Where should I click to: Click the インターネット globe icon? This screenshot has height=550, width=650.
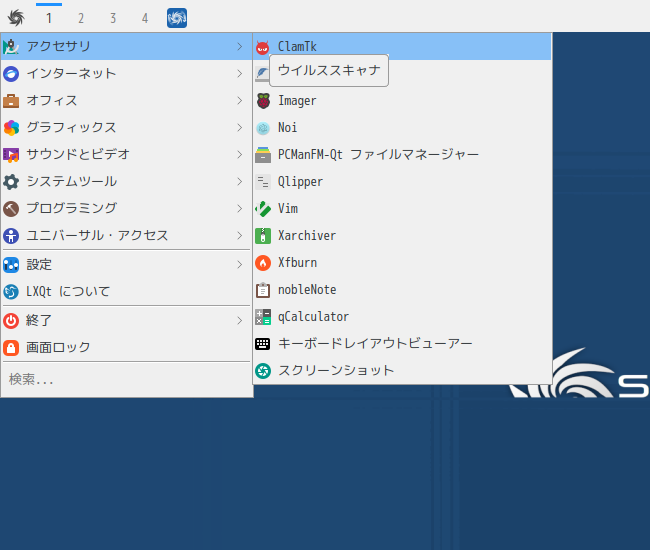[x=11, y=74]
